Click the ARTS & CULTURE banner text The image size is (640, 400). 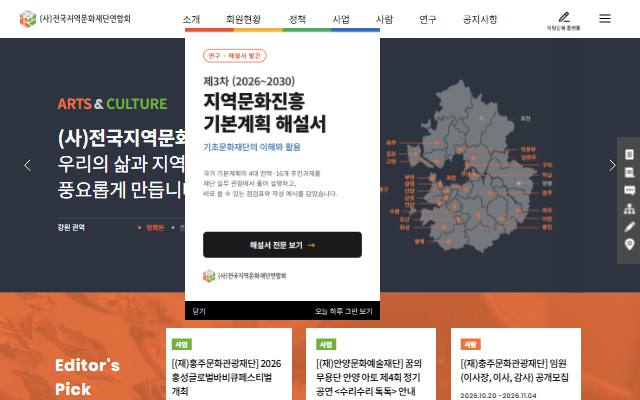[x=112, y=104]
